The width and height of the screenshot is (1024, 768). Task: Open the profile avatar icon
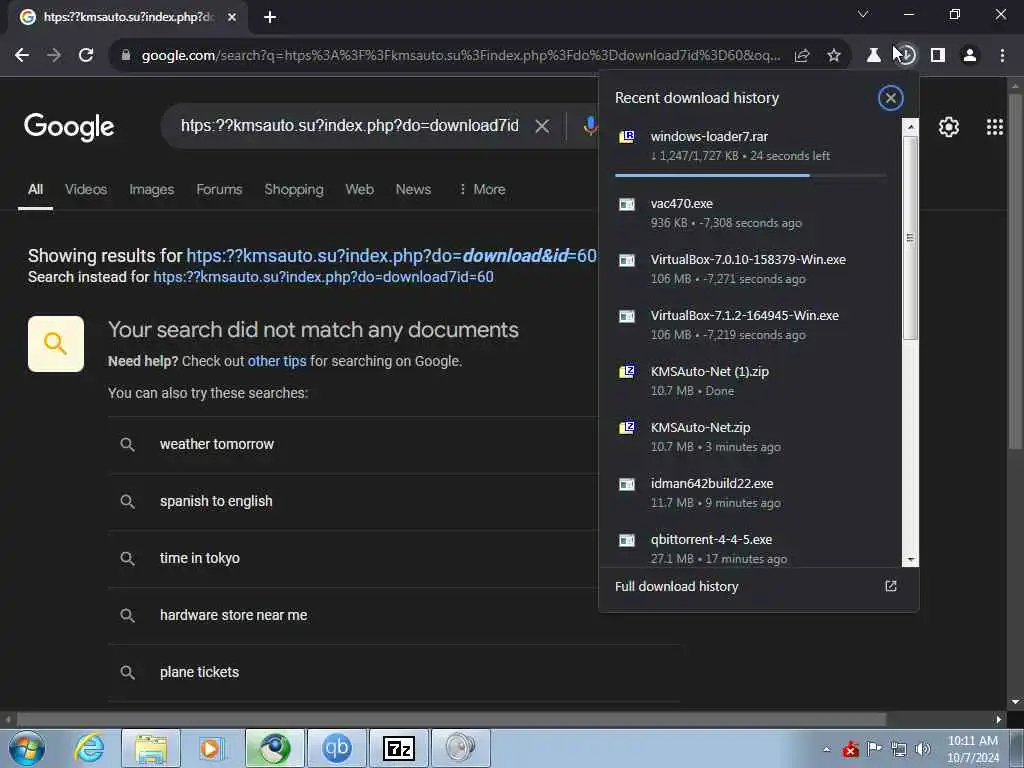click(970, 56)
